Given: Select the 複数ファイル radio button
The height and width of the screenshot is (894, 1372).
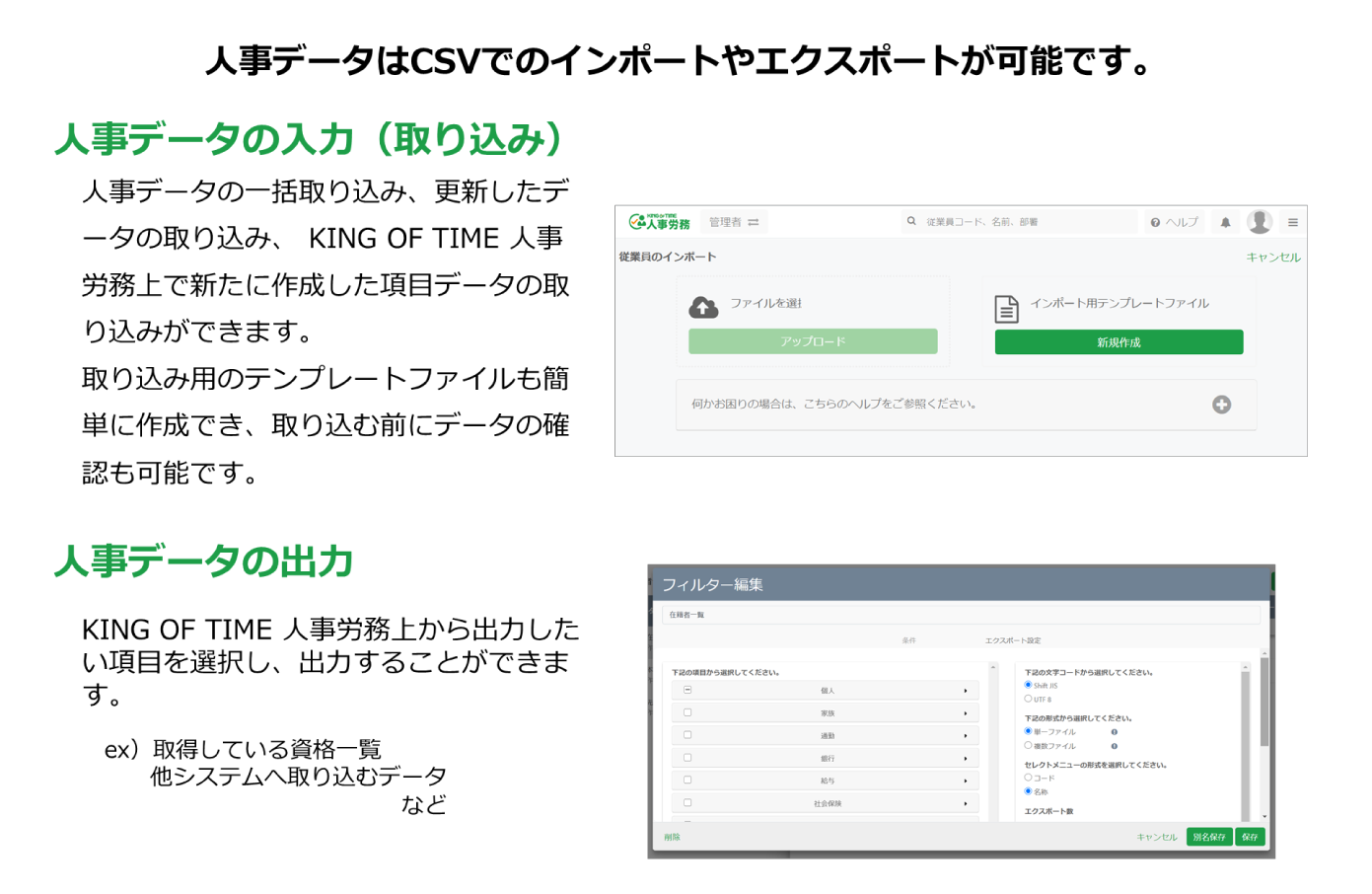Looking at the screenshot, I should point(1028,745).
